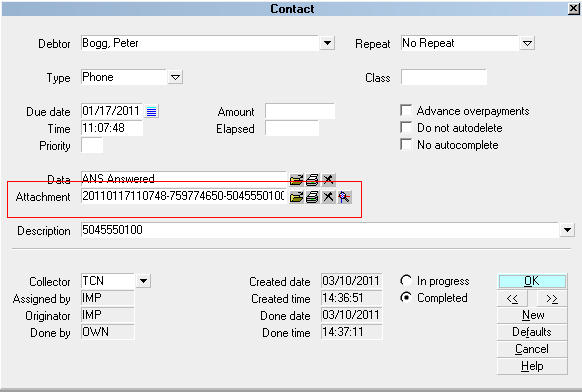Screen dimensions: 582x392
Task: Click Created date value 03/10/2011
Action: pyautogui.click(x=351, y=281)
